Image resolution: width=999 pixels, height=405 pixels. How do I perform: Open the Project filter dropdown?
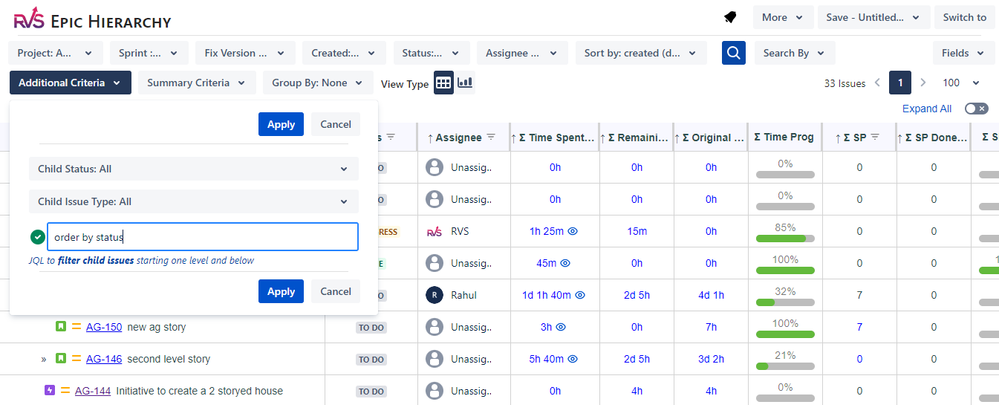click(x=55, y=53)
